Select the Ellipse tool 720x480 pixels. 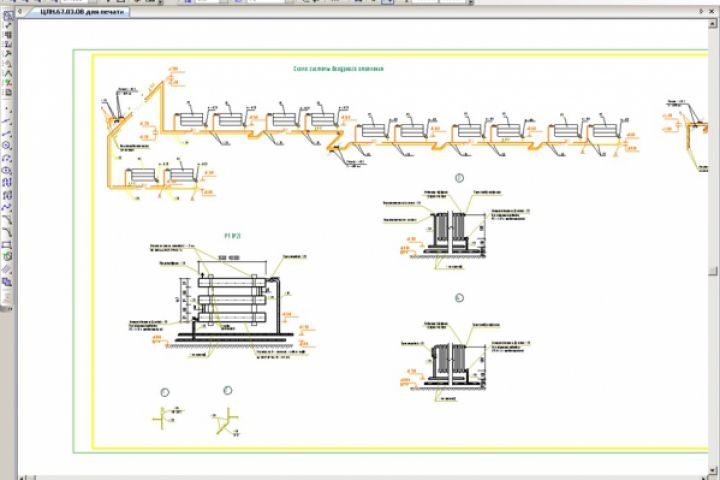[7, 170]
